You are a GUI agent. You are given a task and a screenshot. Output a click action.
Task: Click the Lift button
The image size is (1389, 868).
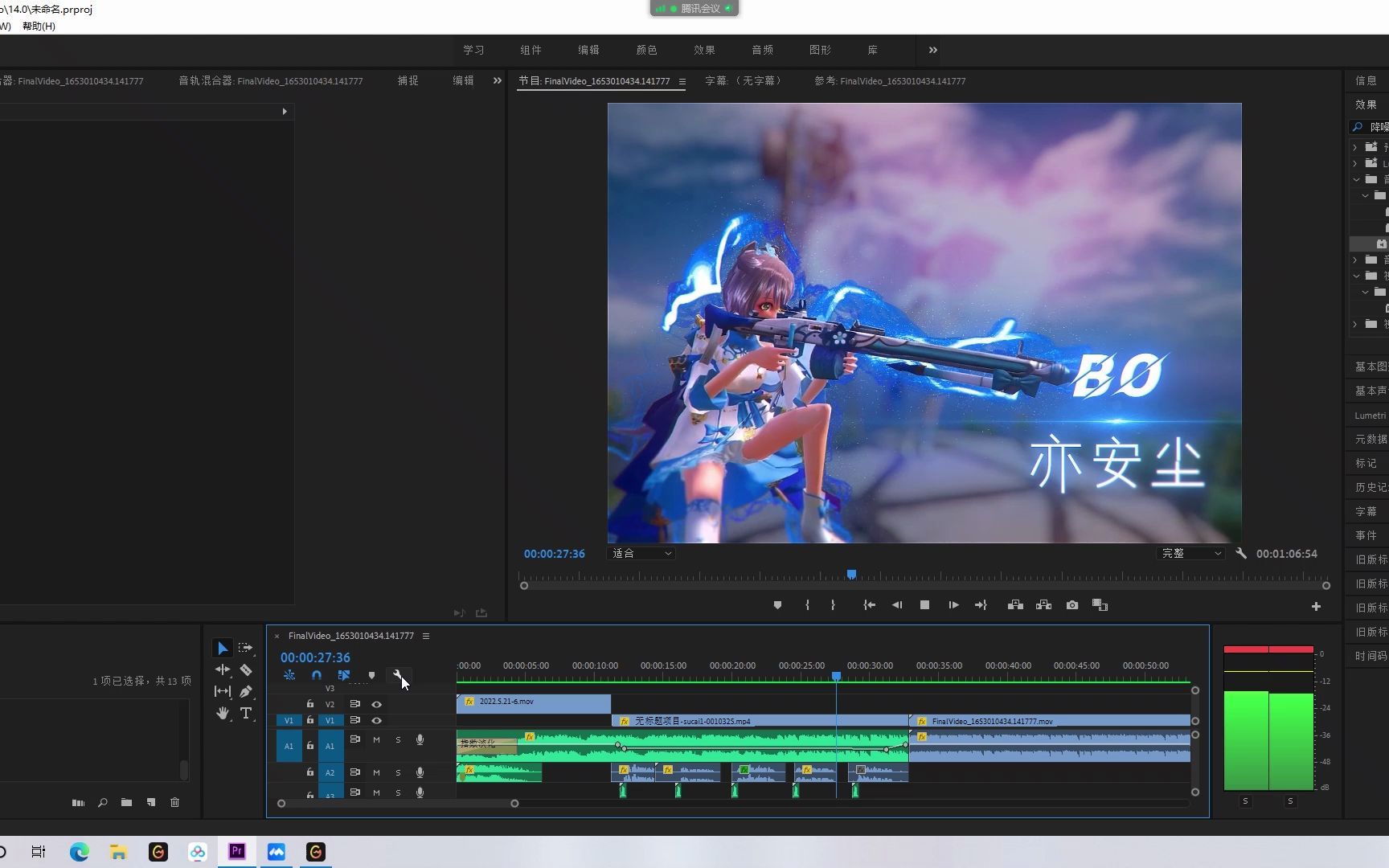(x=1015, y=605)
